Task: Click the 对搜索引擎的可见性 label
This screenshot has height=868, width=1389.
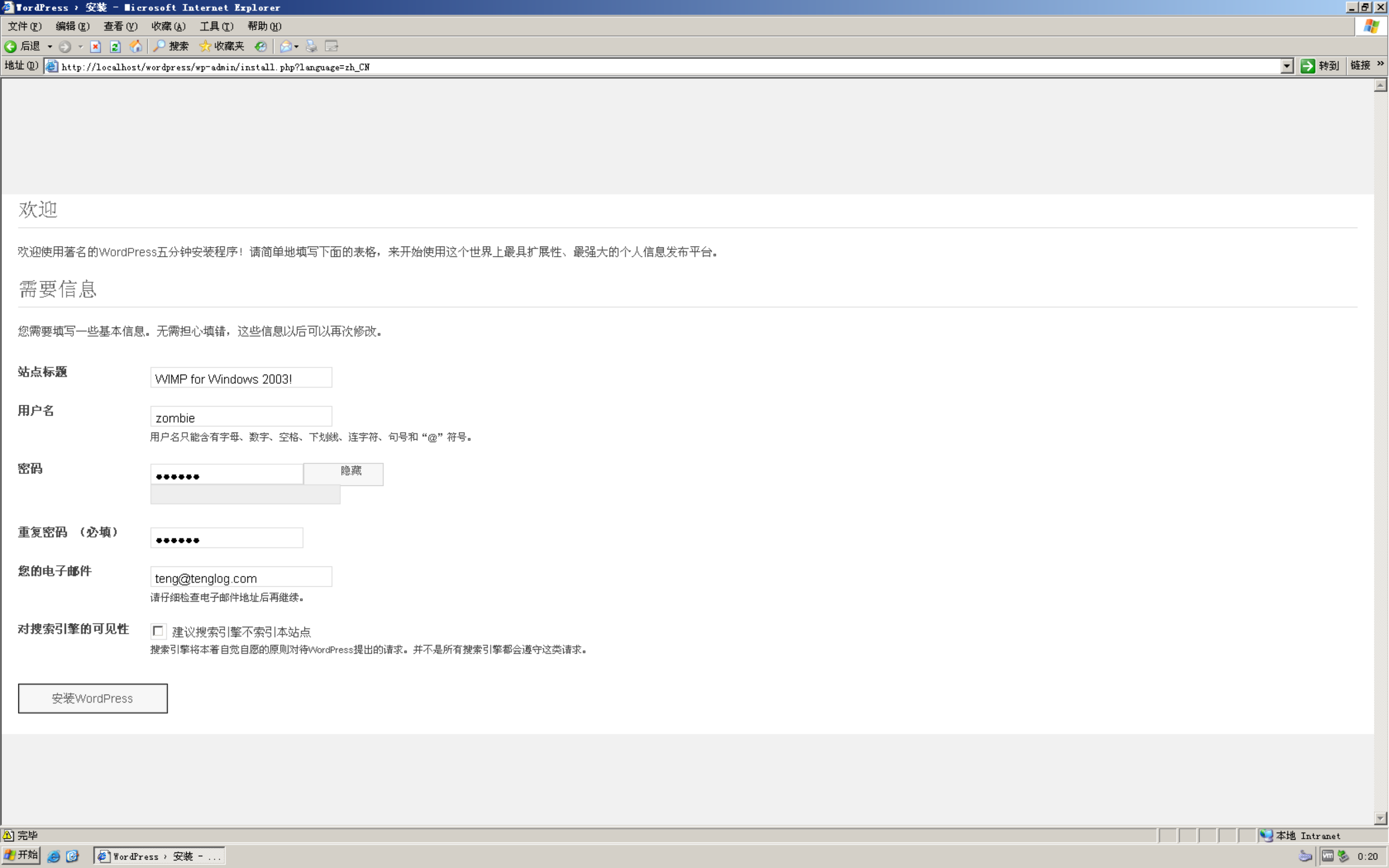Action: 74,629
